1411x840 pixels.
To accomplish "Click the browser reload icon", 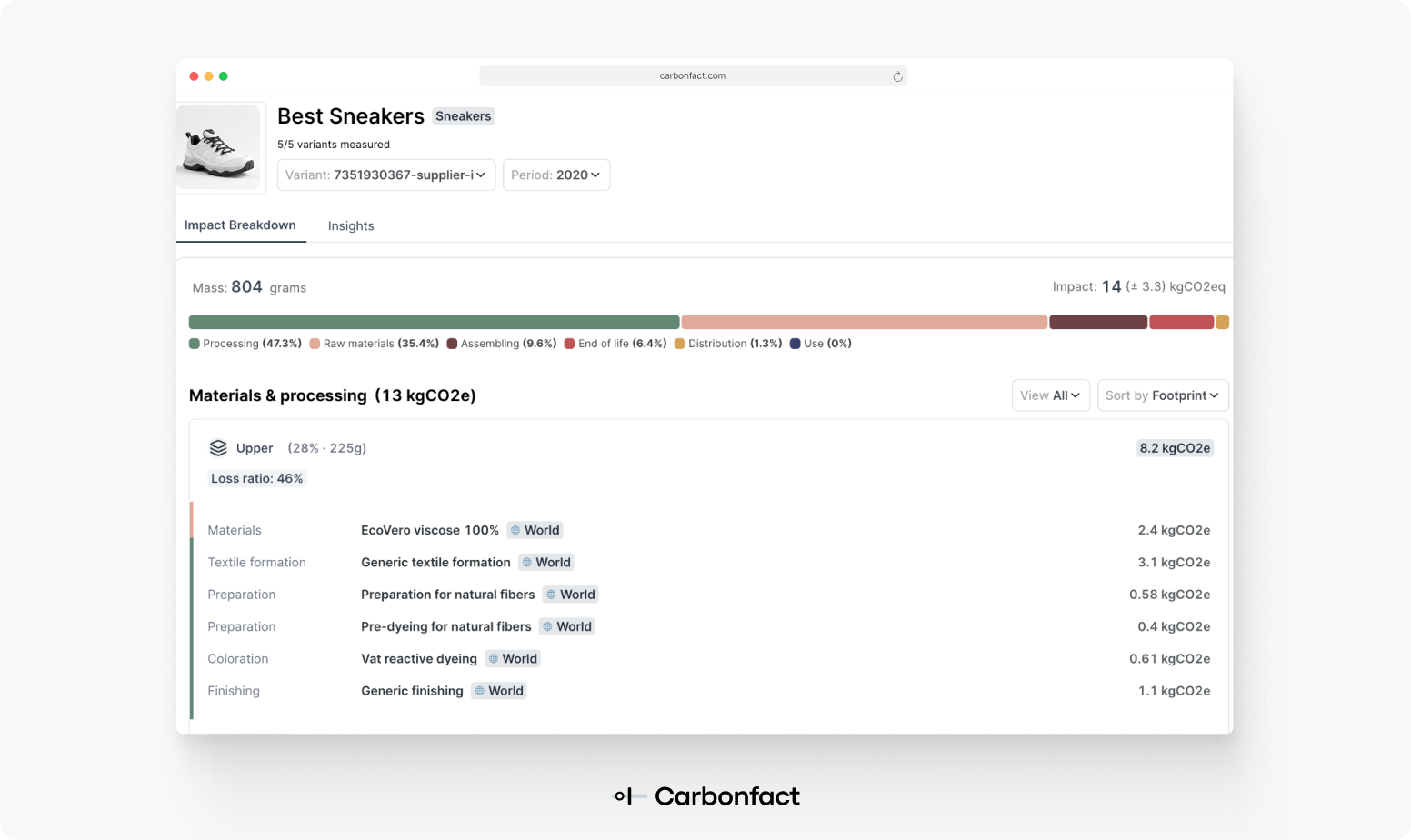I will click(897, 76).
